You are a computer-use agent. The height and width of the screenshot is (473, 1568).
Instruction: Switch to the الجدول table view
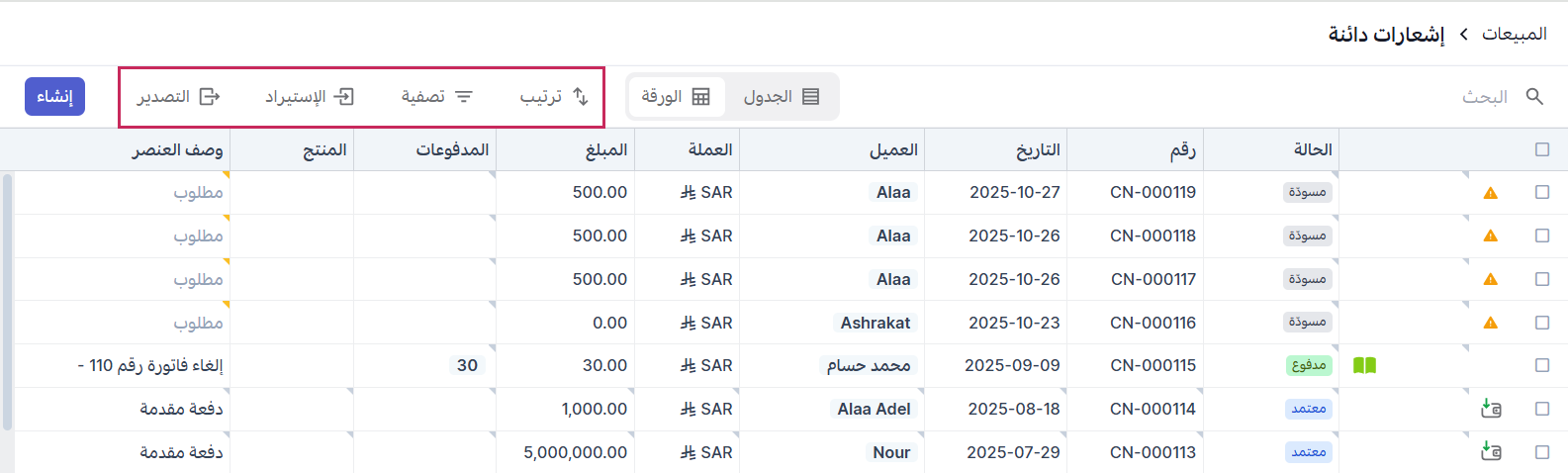pyautogui.click(x=782, y=96)
